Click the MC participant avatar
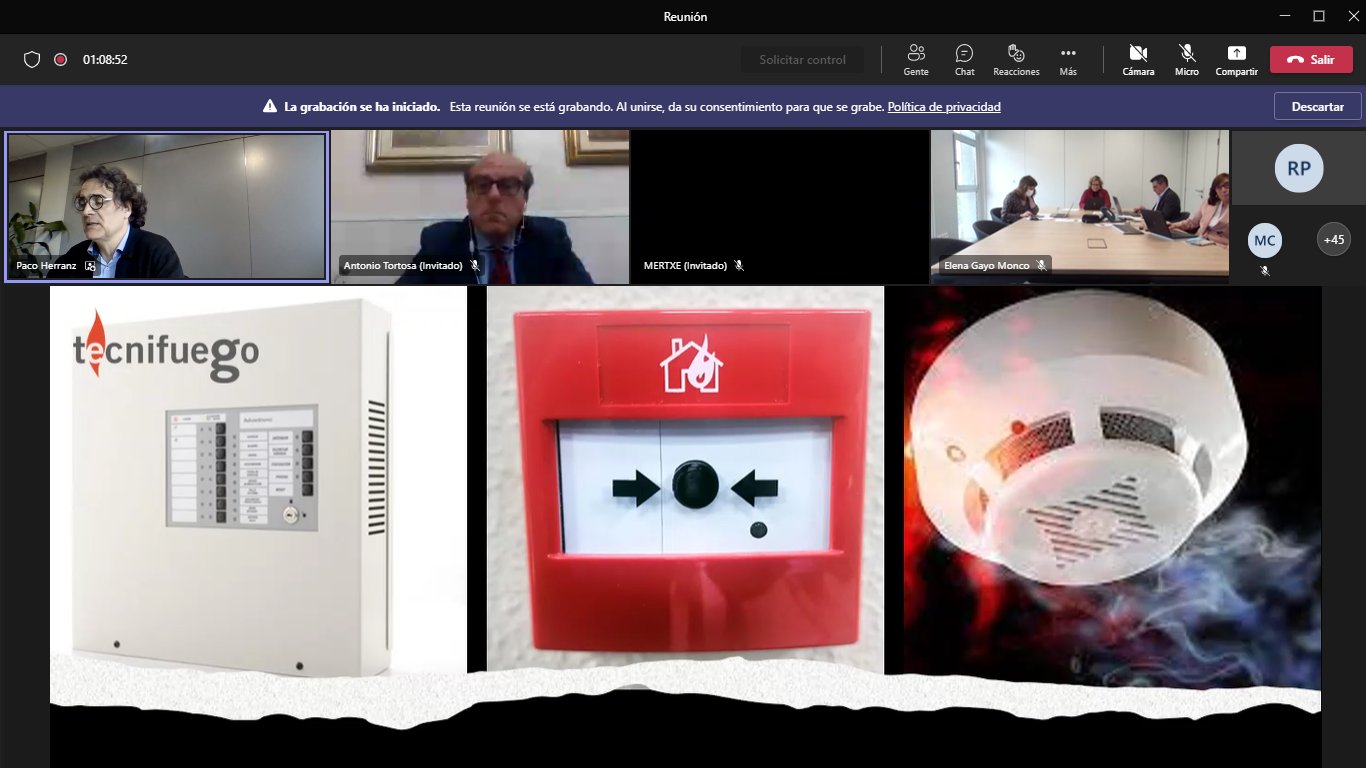The width and height of the screenshot is (1366, 768). 1264,240
